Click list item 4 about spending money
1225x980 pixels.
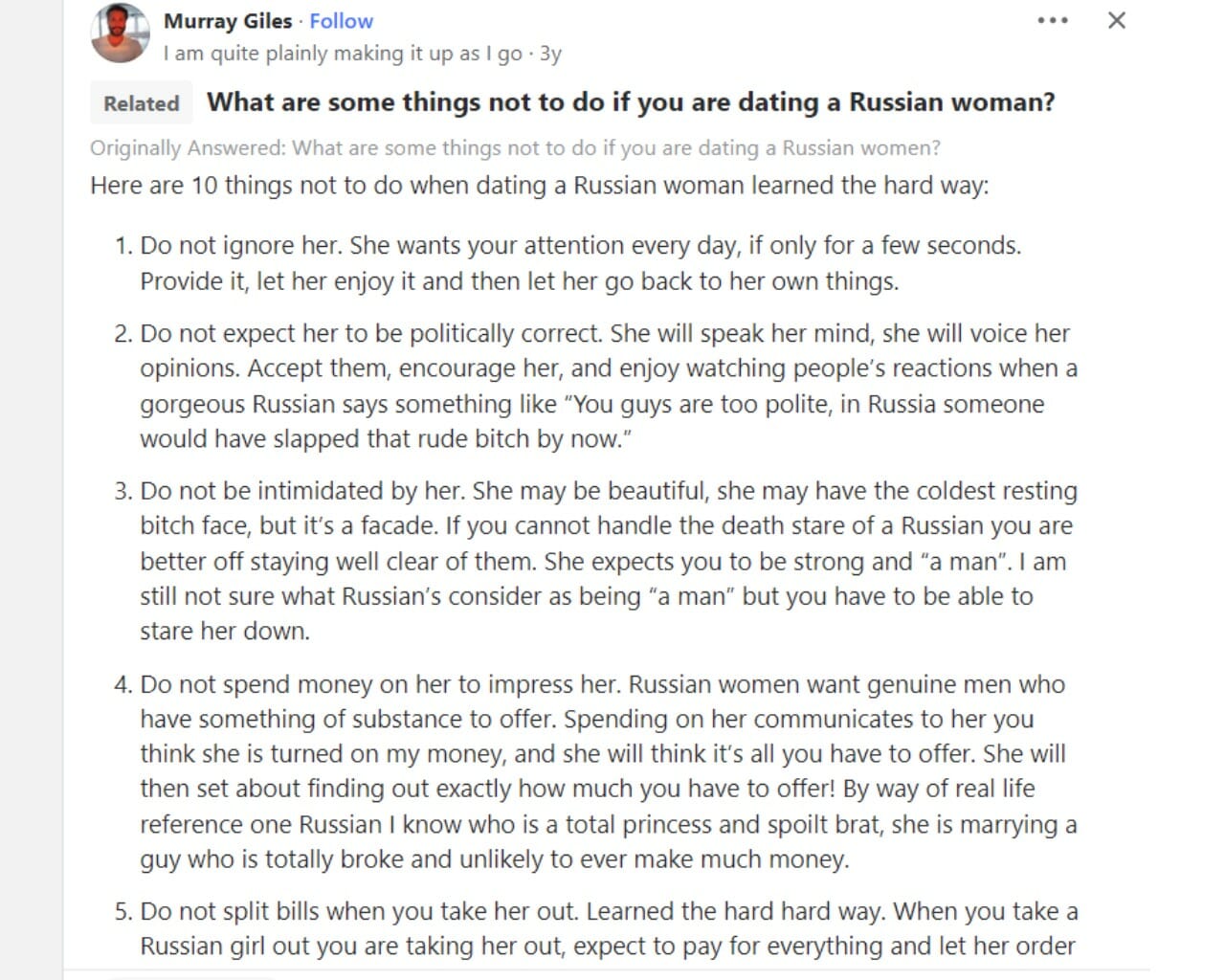click(x=593, y=770)
